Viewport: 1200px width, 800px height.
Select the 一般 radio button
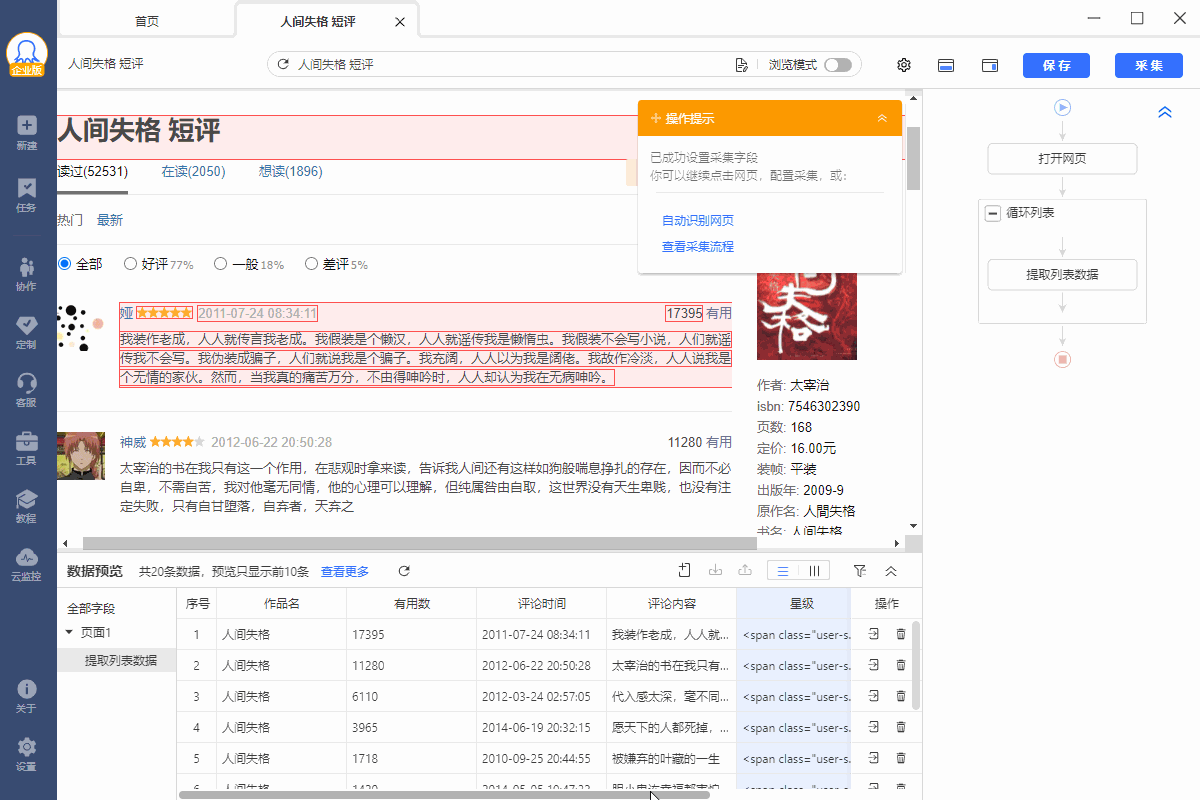(220, 264)
